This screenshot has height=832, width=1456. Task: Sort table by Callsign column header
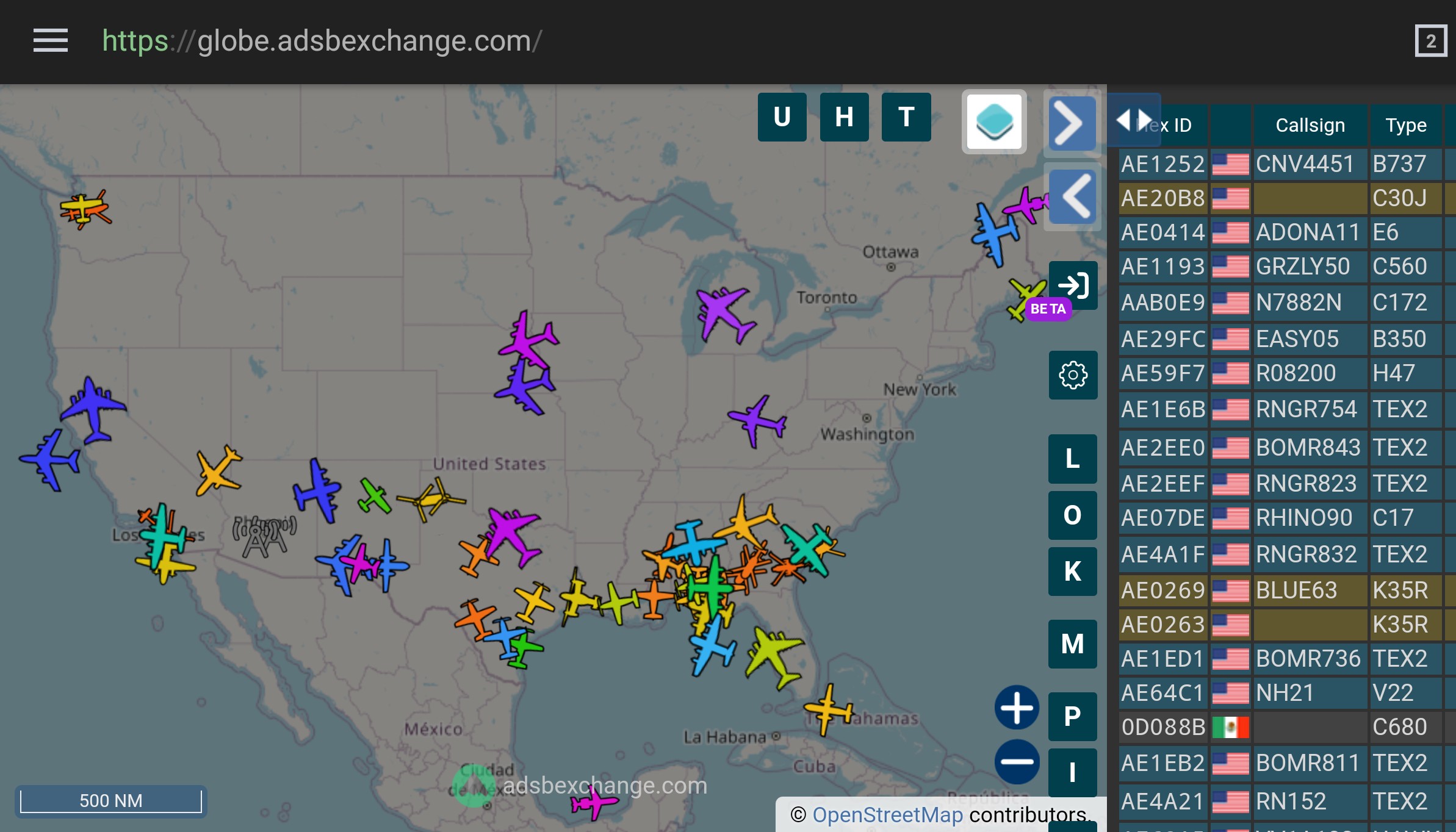tap(1310, 125)
